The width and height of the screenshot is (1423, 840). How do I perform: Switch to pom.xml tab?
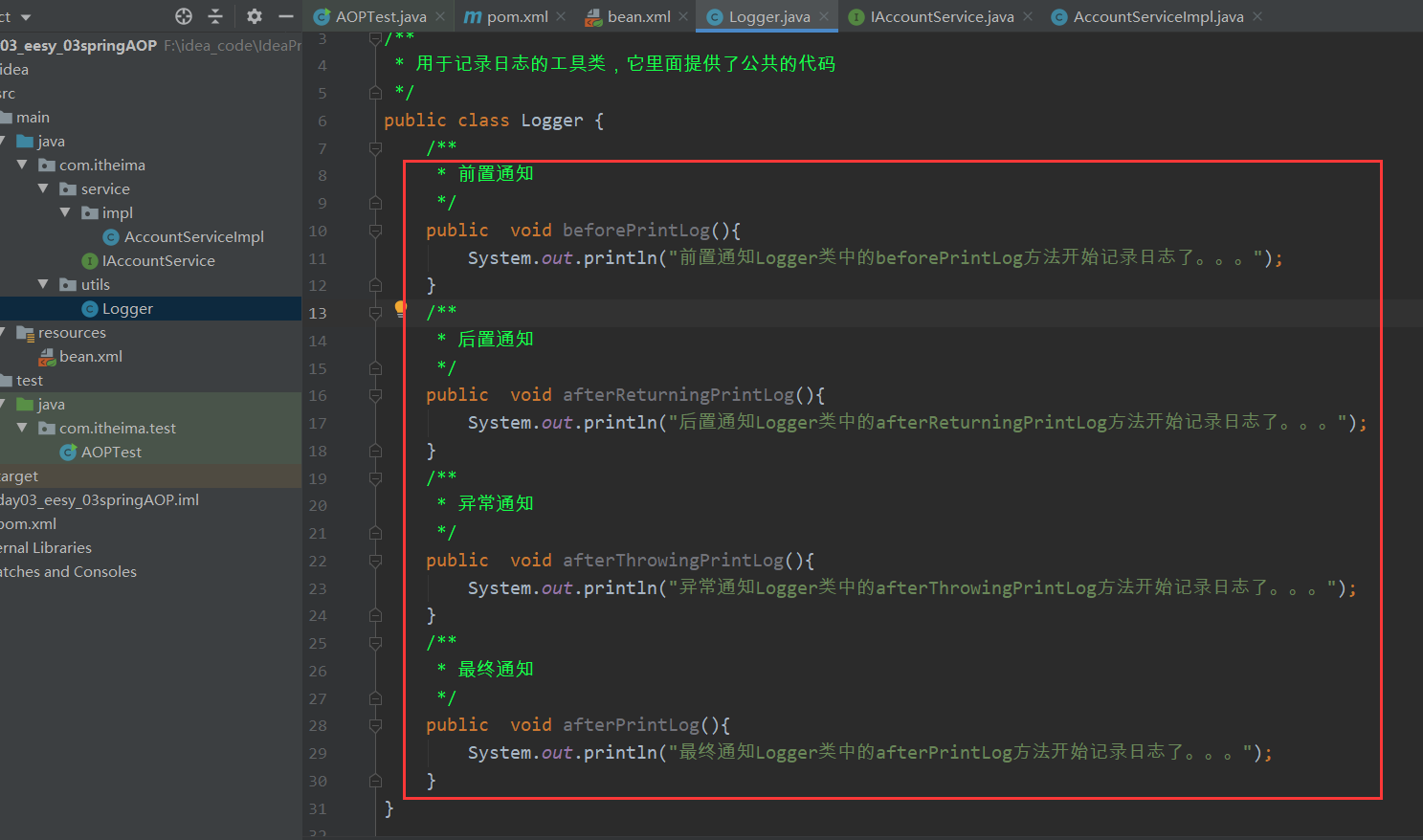[x=518, y=16]
